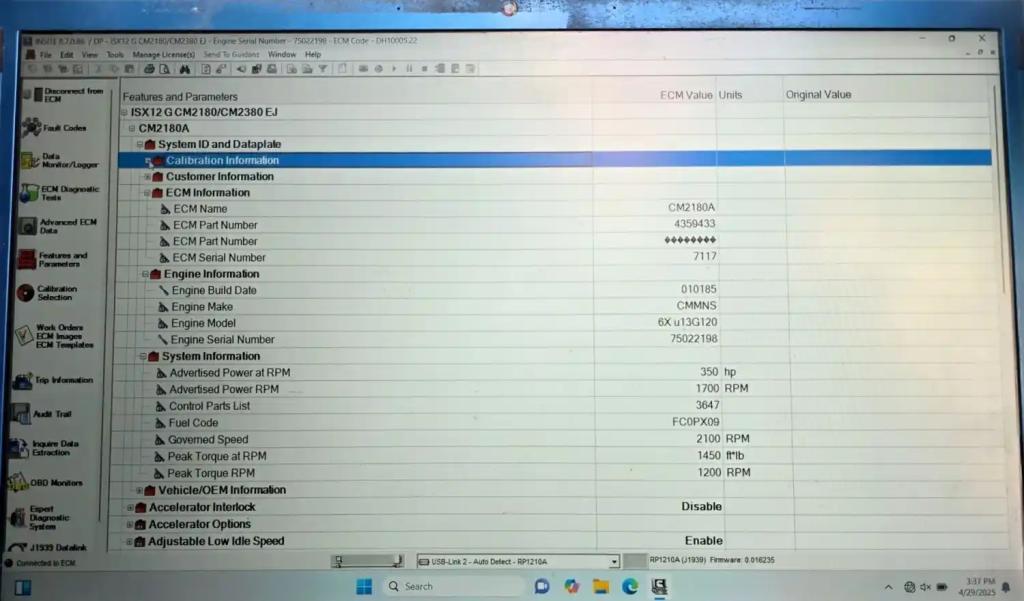Select the Governed Speed parameter row
Viewport: 1024px width, 601px height.
tap(208, 439)
